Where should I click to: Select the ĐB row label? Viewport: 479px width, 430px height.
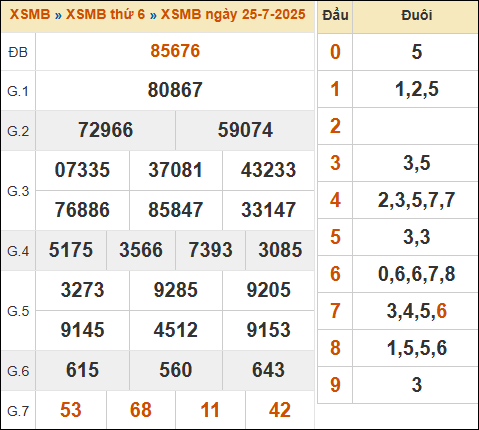[18, 52]
